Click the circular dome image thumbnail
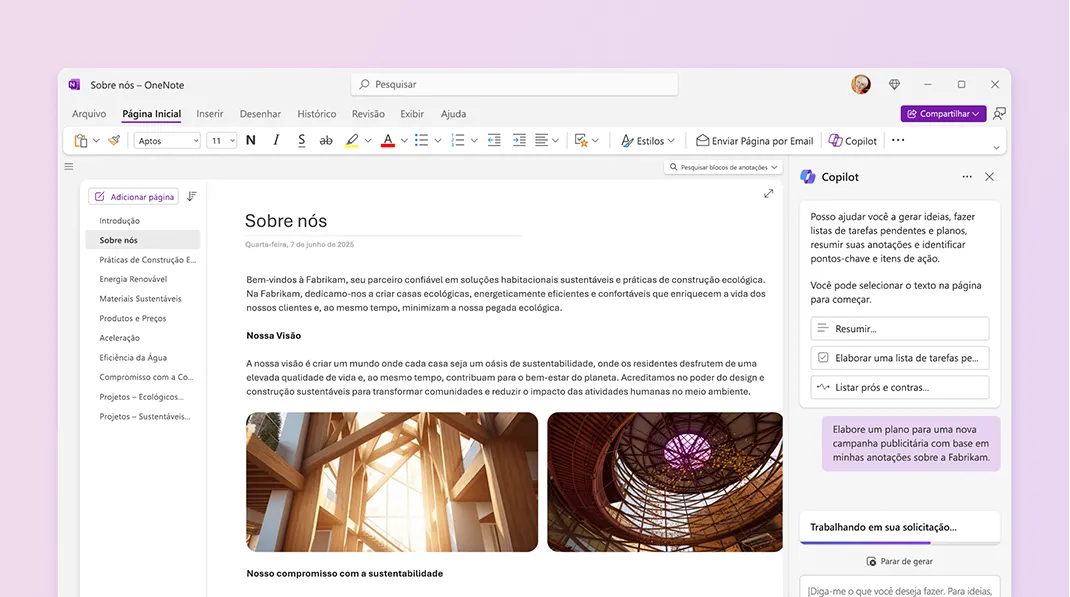This screenshot has height=597, width=1070. pos(665,482)
